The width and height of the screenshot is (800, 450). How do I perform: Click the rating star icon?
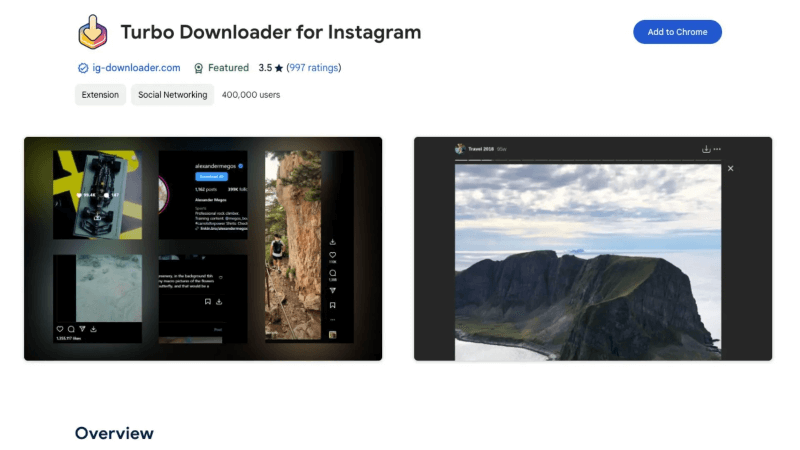[279, 68]
